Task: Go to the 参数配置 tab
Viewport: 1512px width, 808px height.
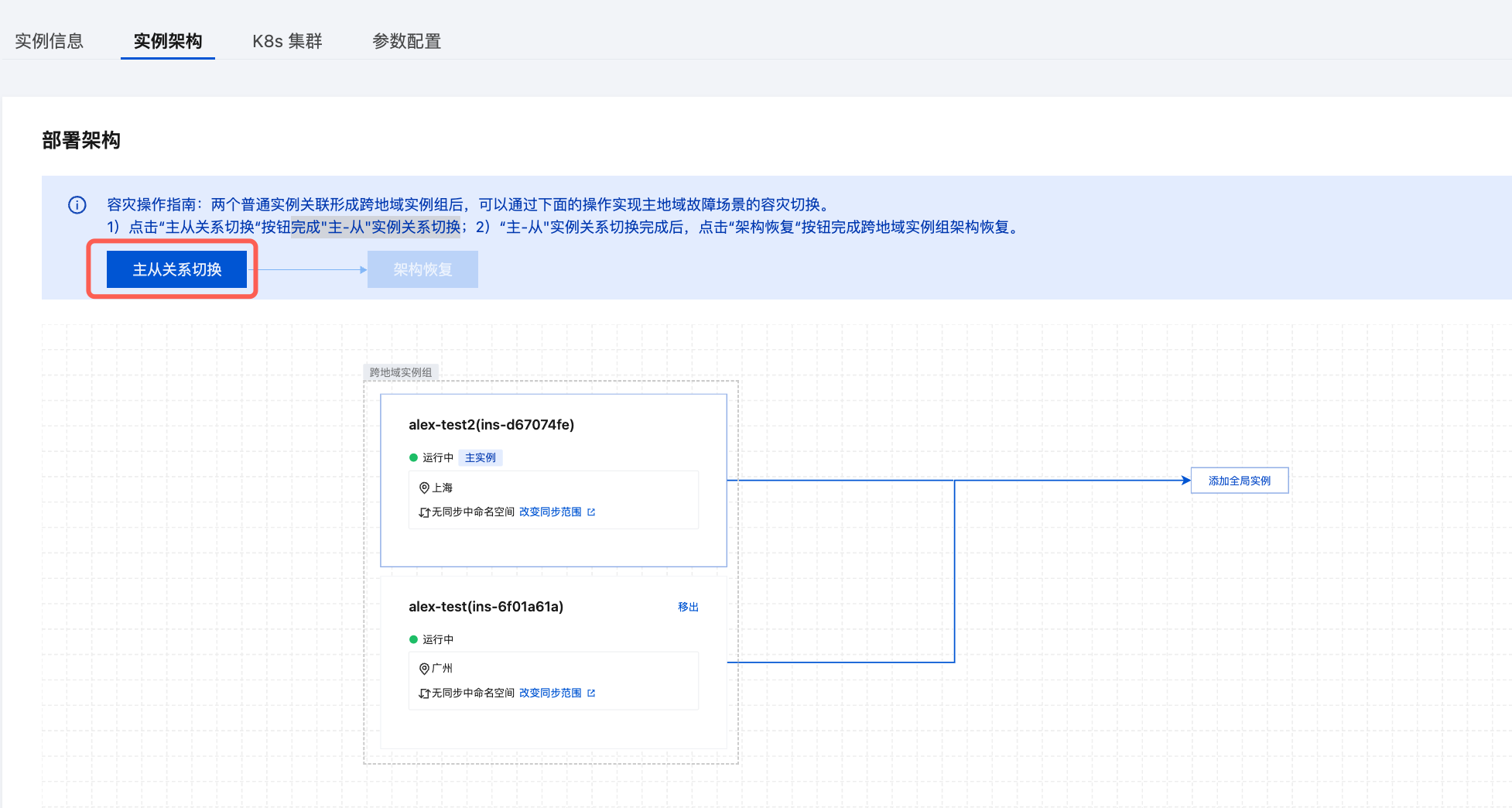Action: (x=406, y=41)
